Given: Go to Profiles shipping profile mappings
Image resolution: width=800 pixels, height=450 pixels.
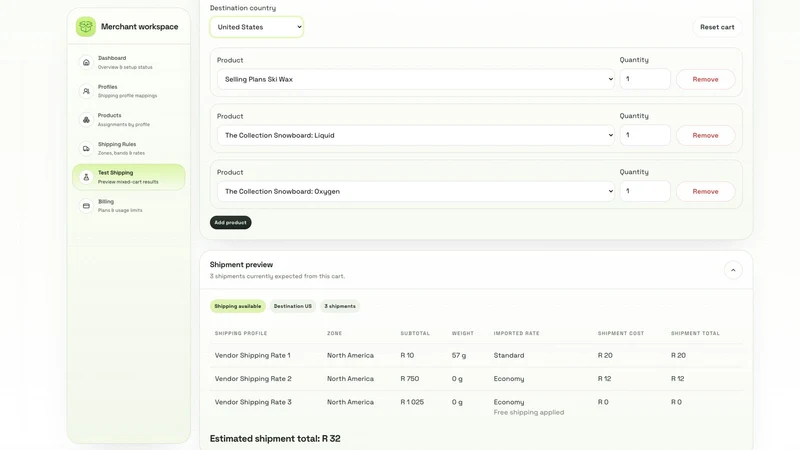Looking at the screenshot, I should coord(129,91).
